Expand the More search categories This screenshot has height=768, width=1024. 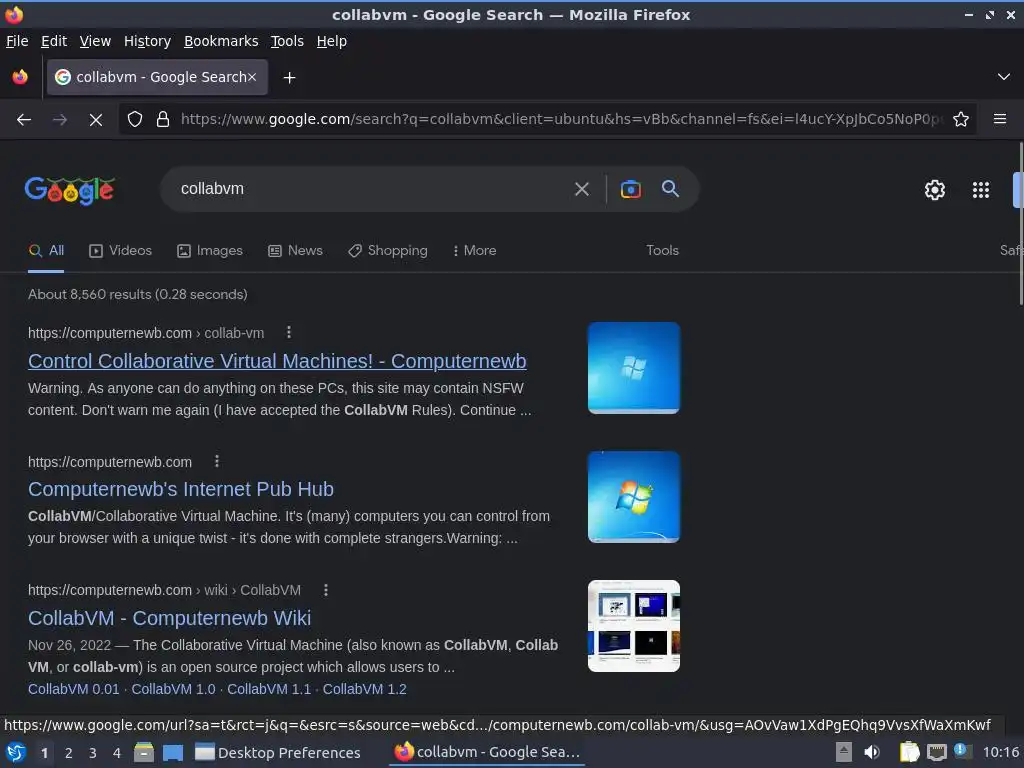475,251
